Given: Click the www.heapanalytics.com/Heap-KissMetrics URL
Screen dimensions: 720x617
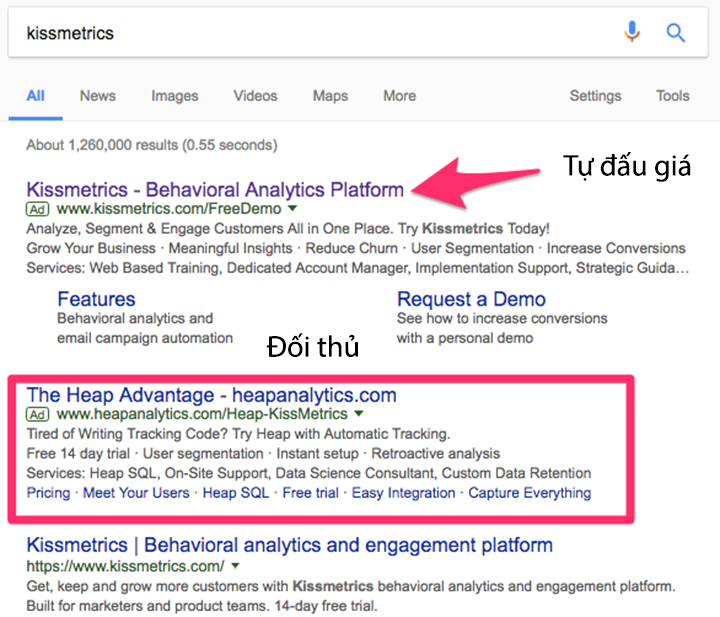Looking at the screenshot, I should (202, 414).
